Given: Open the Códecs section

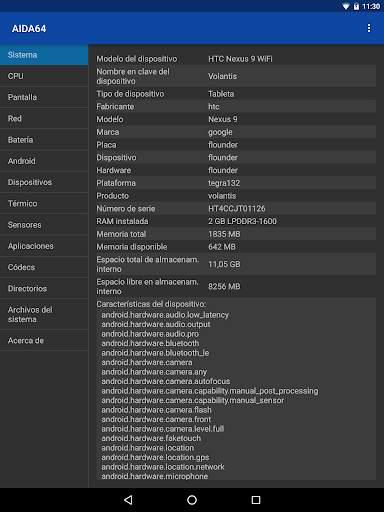Looking at the screenshot, I should pyautogui.click(x=44, y=267).
